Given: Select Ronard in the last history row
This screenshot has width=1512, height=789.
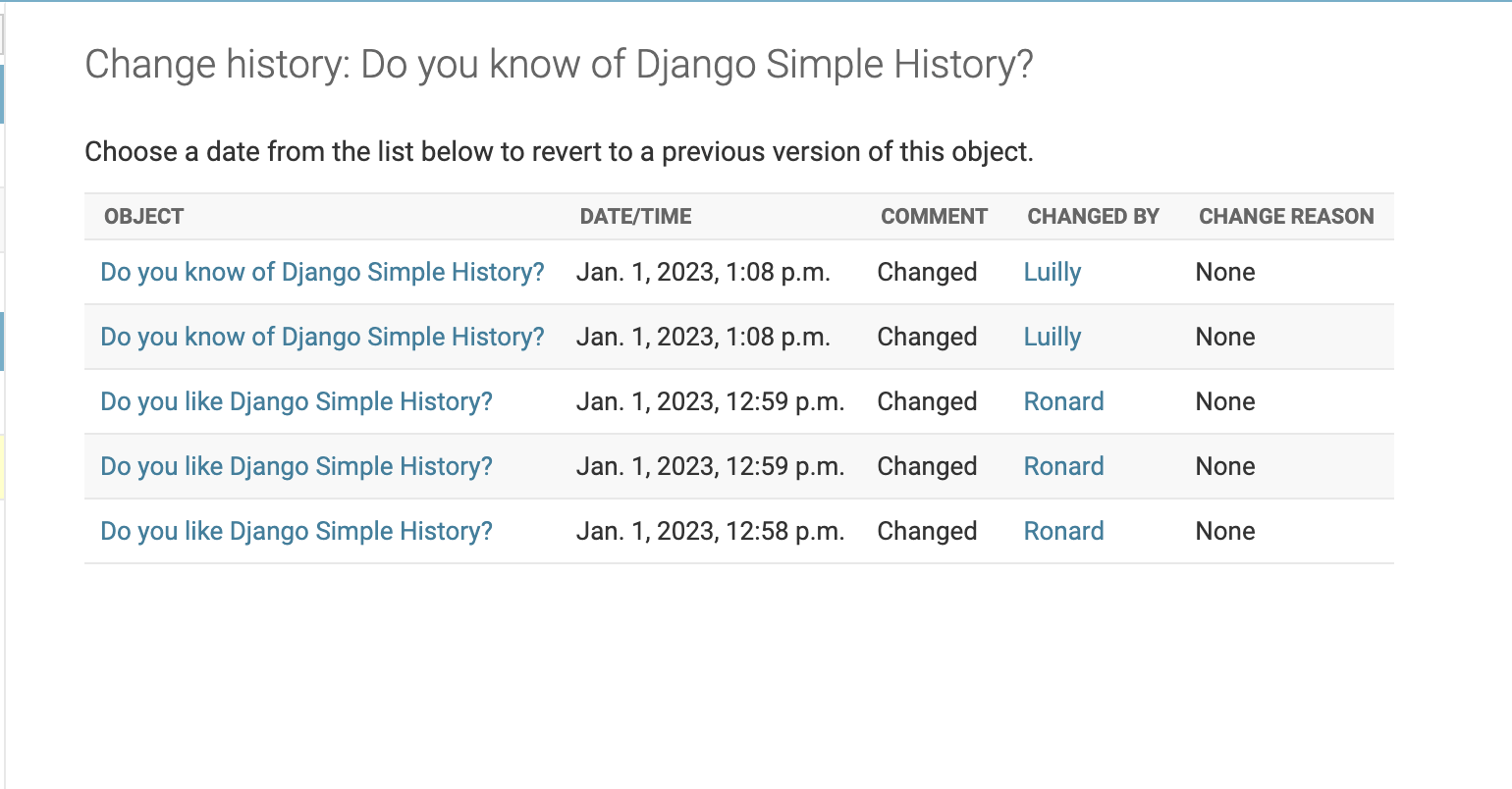Looking at the screenshot, I should point(1063,531).
